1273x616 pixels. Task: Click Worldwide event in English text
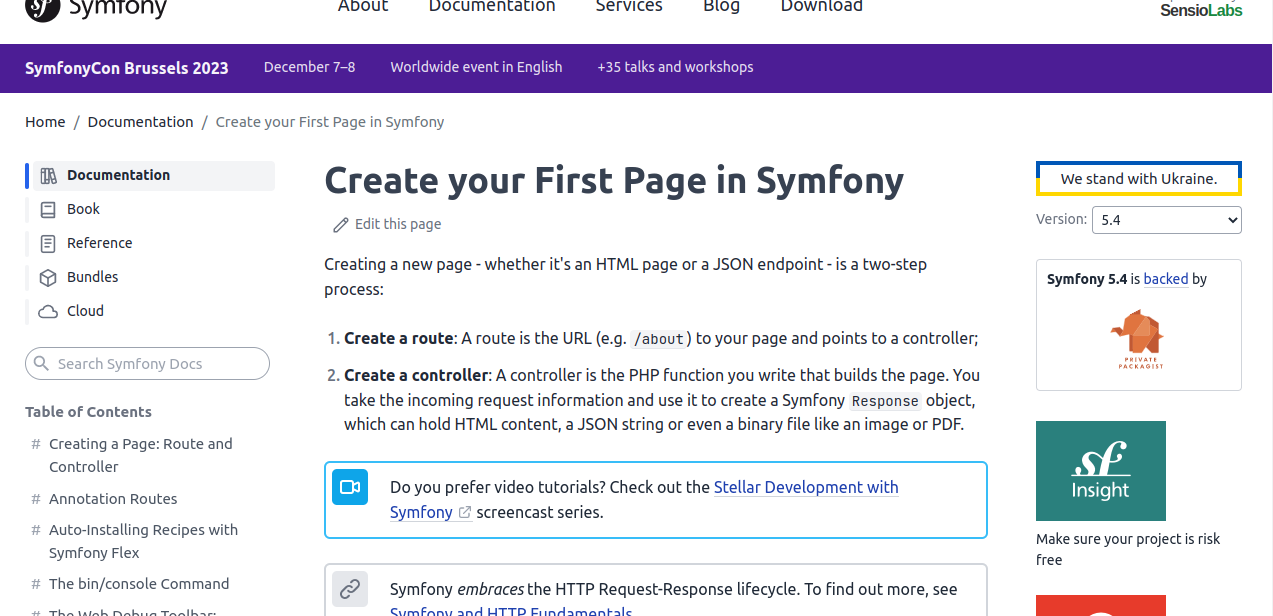tap(476, 67)
